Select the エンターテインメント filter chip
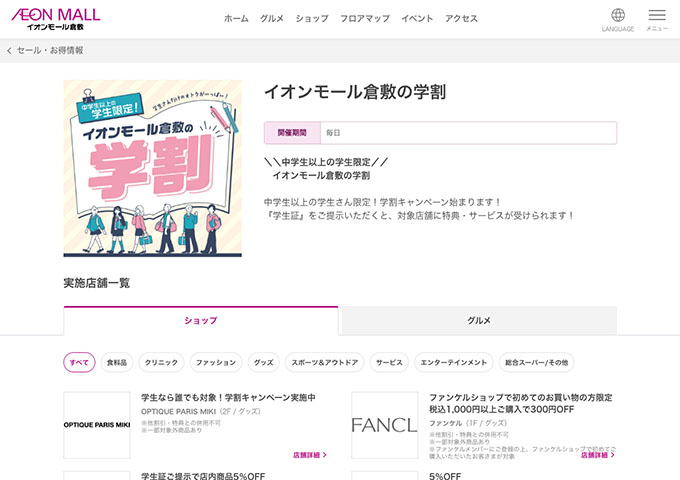 (454, 362)
